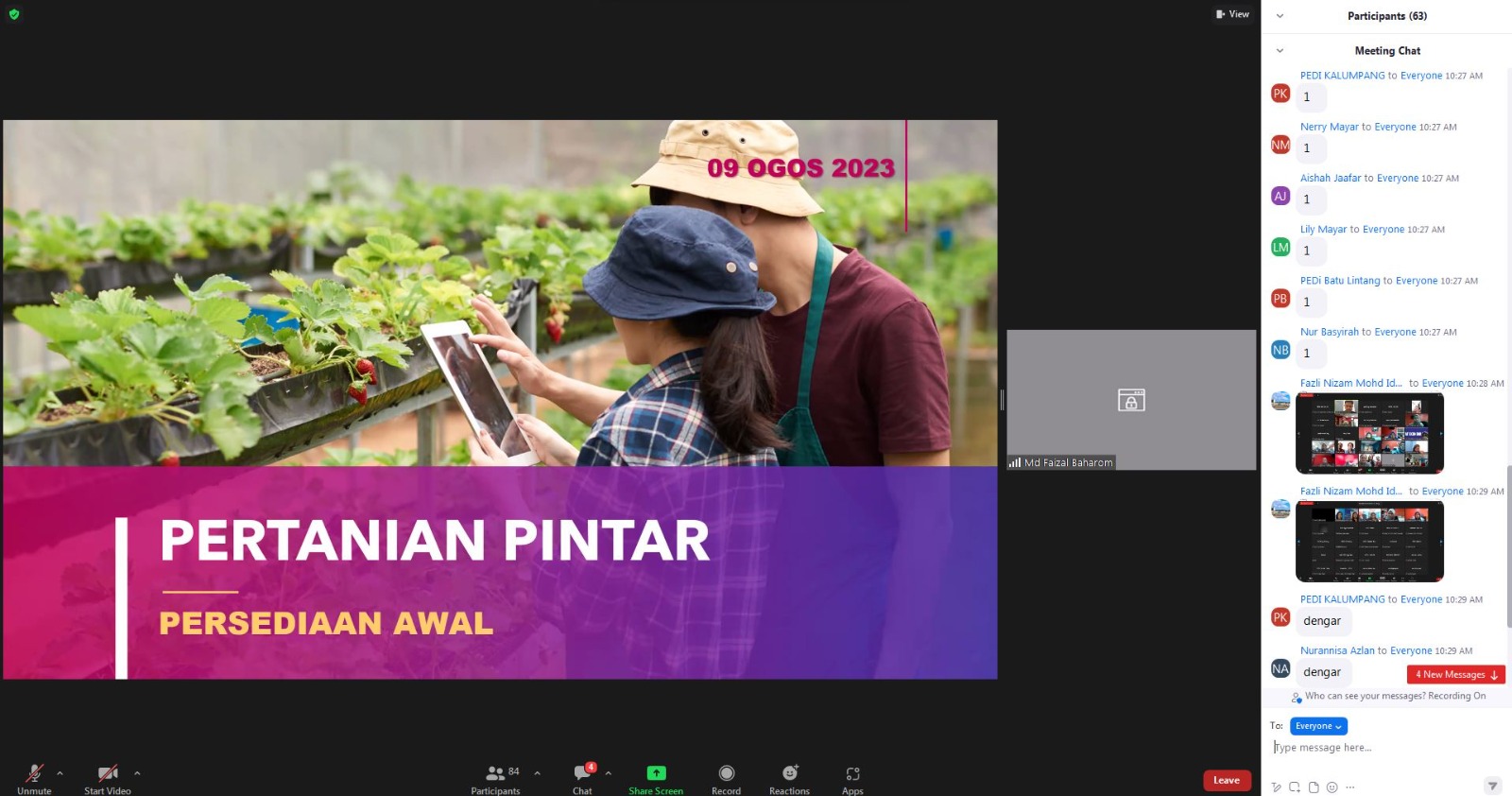The width and height of the screenshot is (1512, 796).
Task: Click the Share Screen icon
Action: click(656, 773)
